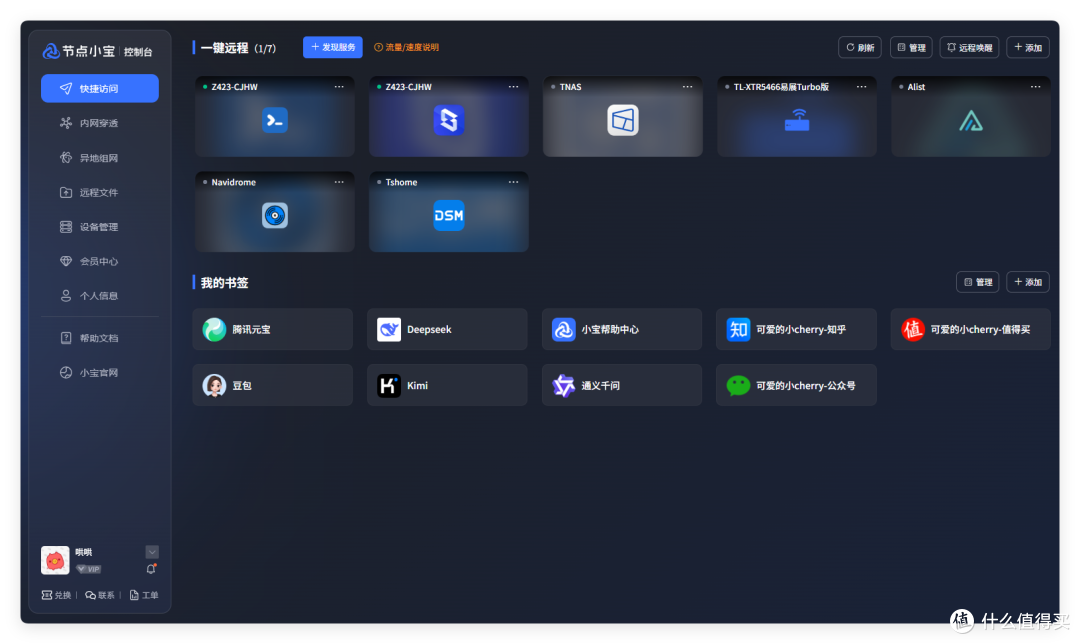Click the TNAS card title

570,87
